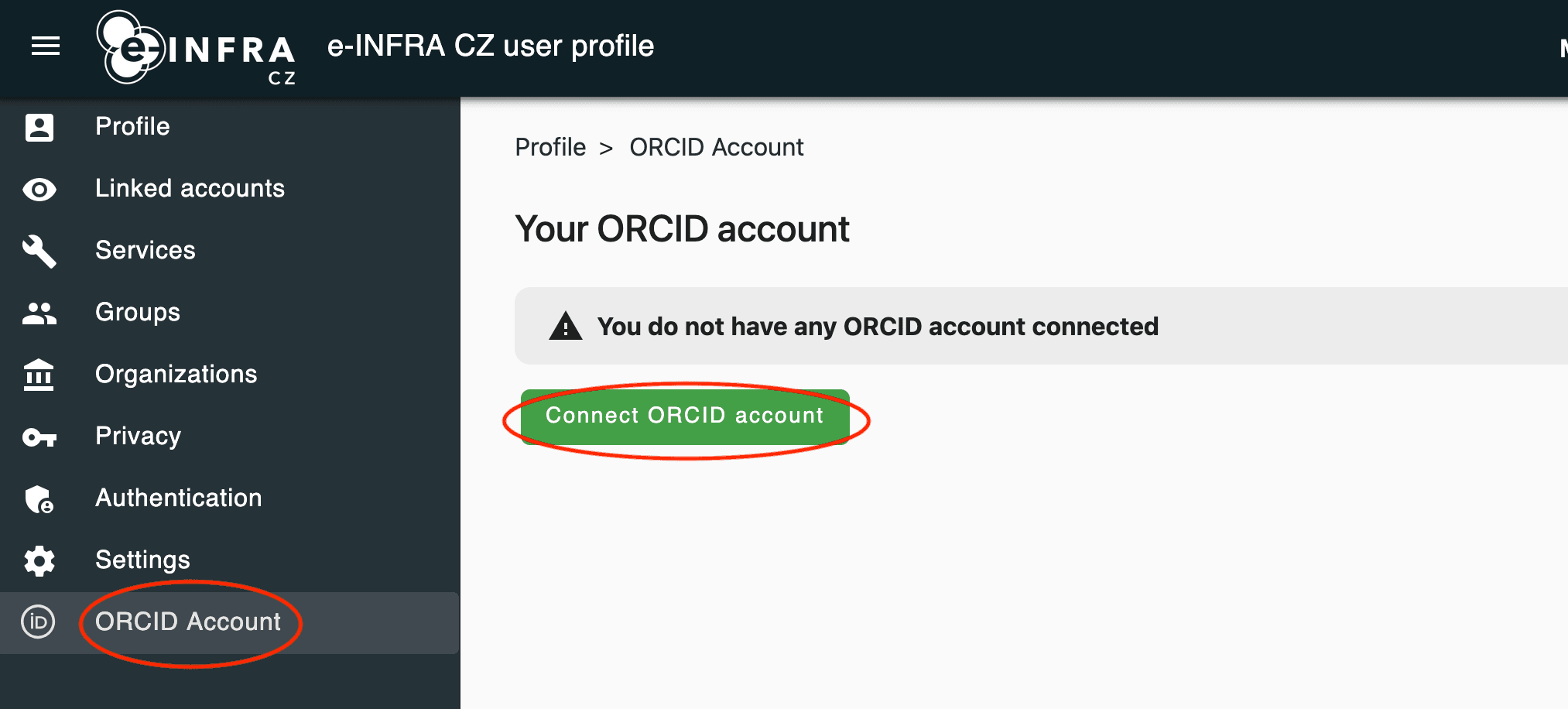Screen dimensions: 1568x709
Task: Open the Authentication section
Action: click(178, 498)
